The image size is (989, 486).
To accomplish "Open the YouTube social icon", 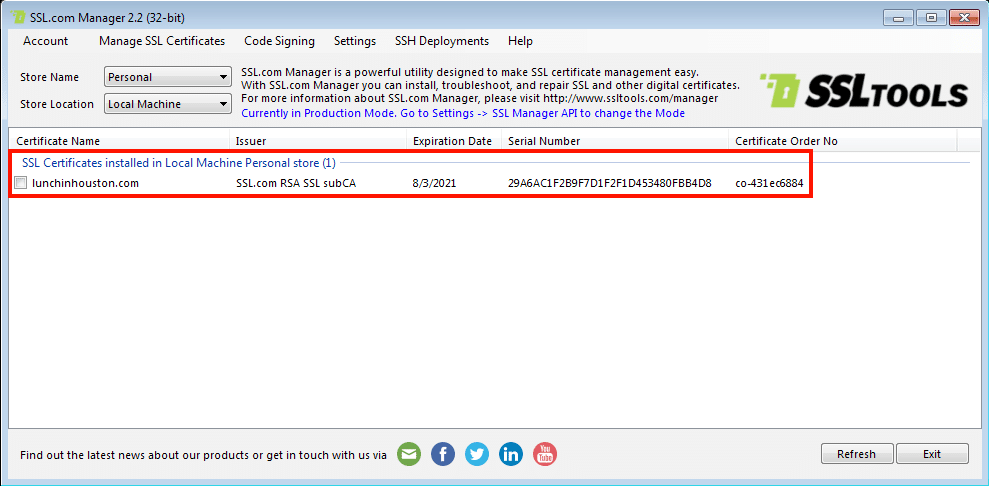I will 545,454.
